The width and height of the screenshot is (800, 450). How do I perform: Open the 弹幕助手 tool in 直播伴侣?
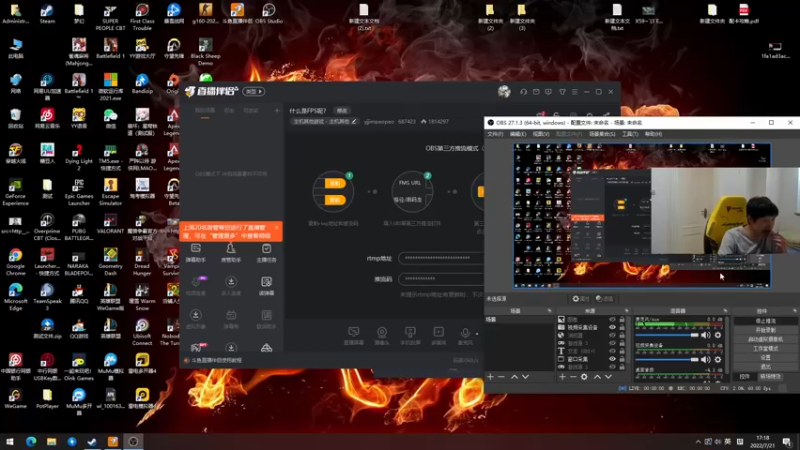click(x=196, y=253)
